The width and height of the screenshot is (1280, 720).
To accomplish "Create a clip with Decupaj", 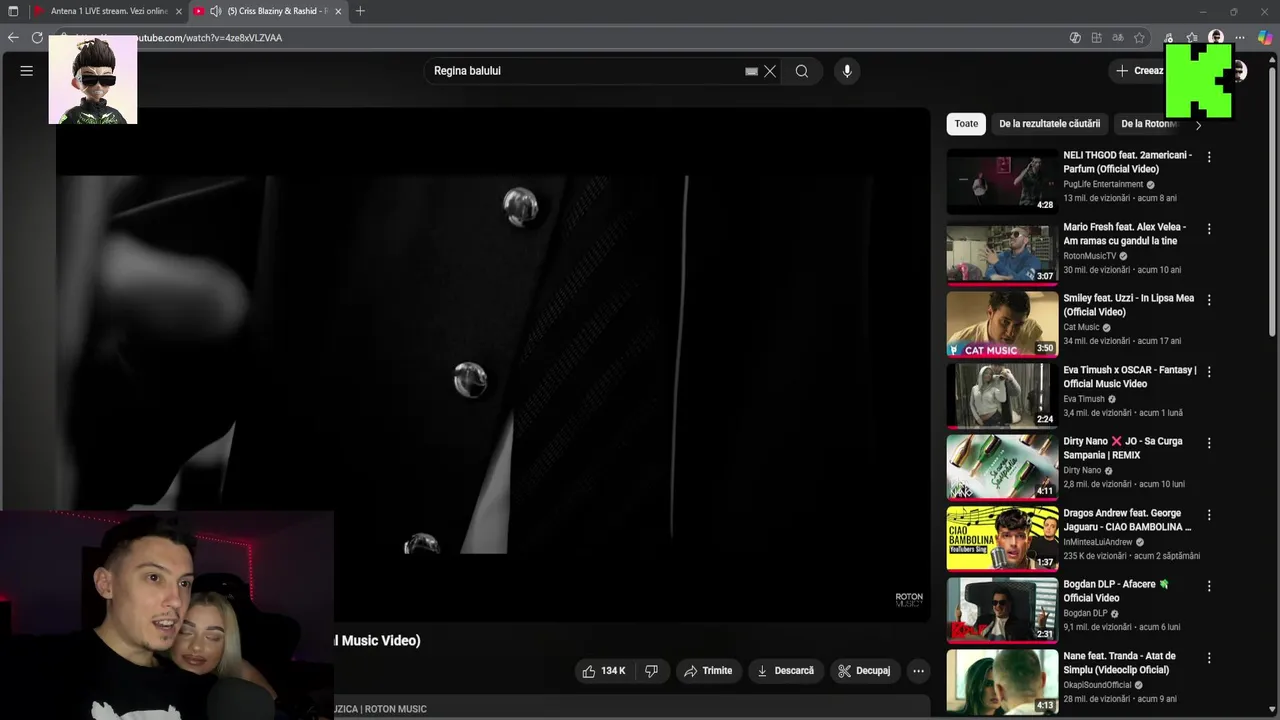I will [x=865, y=671].
